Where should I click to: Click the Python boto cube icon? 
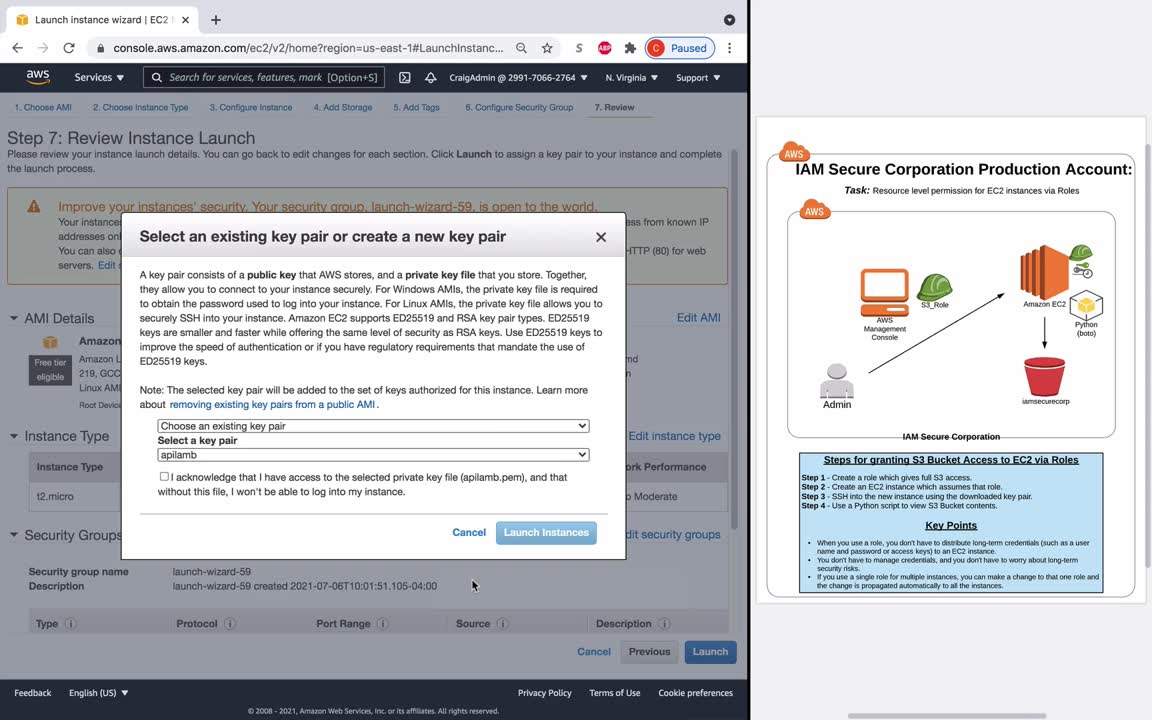click(x=1086, y=305)
